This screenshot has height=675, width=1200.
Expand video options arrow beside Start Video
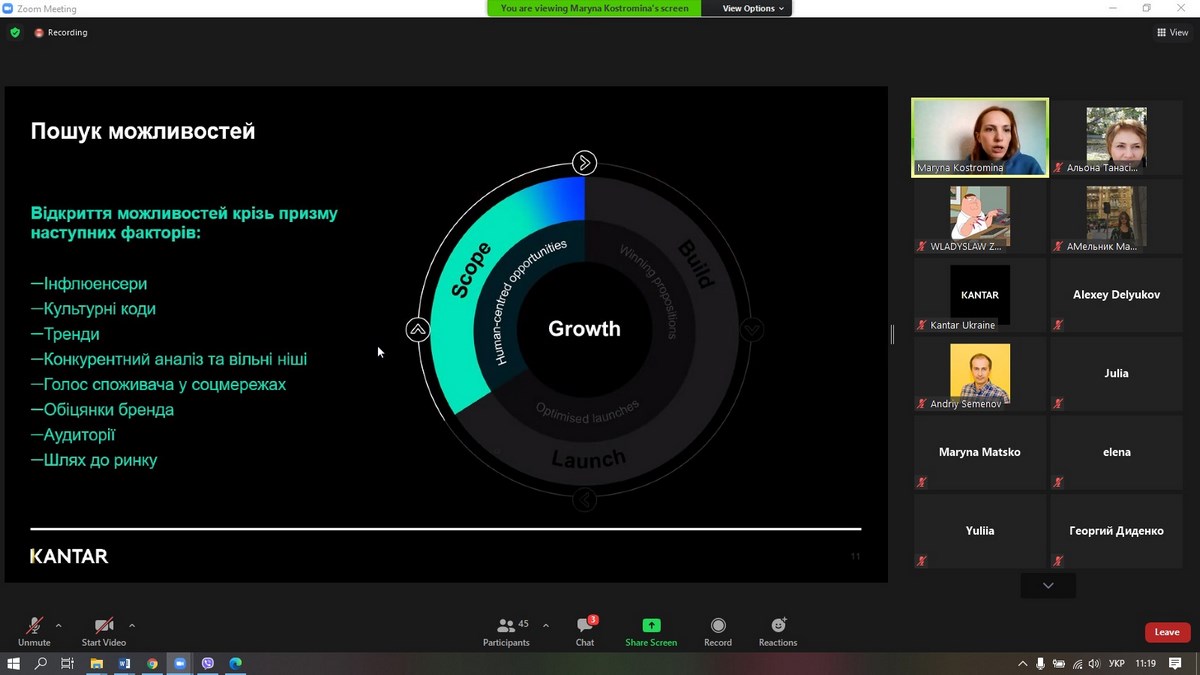(131, 626)
